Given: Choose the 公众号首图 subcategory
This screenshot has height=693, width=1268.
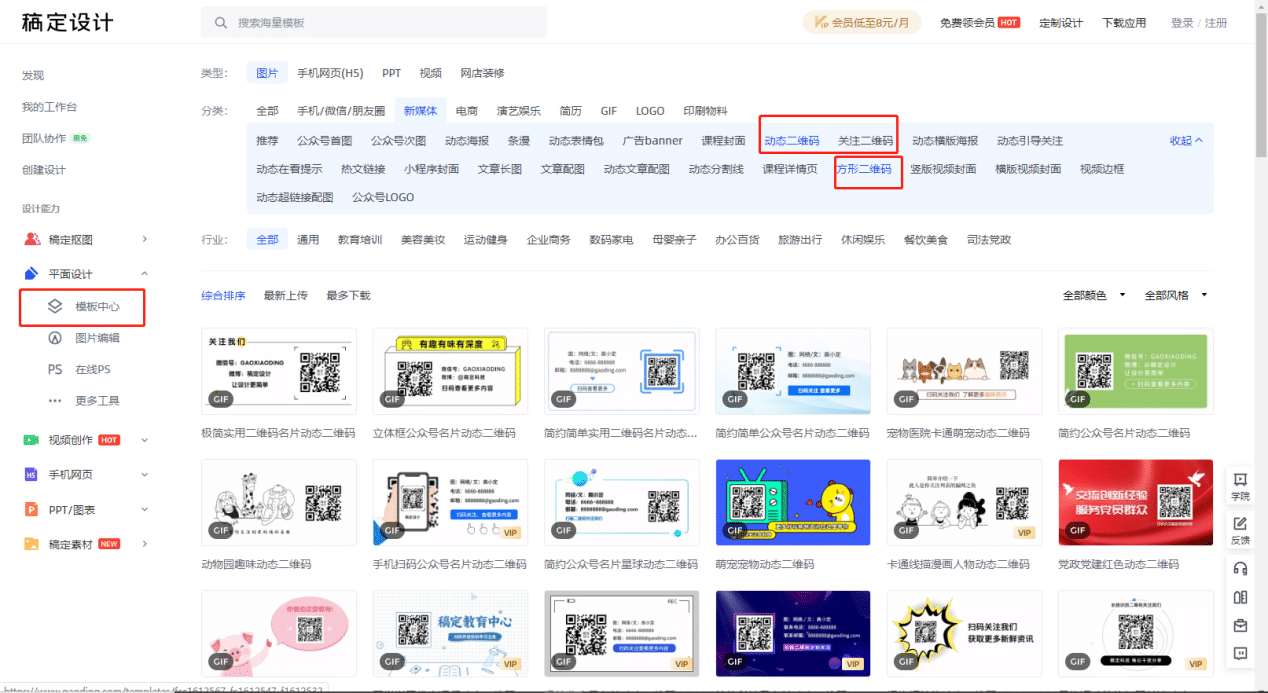Looking at the screenshot, I should coord(324,141).
